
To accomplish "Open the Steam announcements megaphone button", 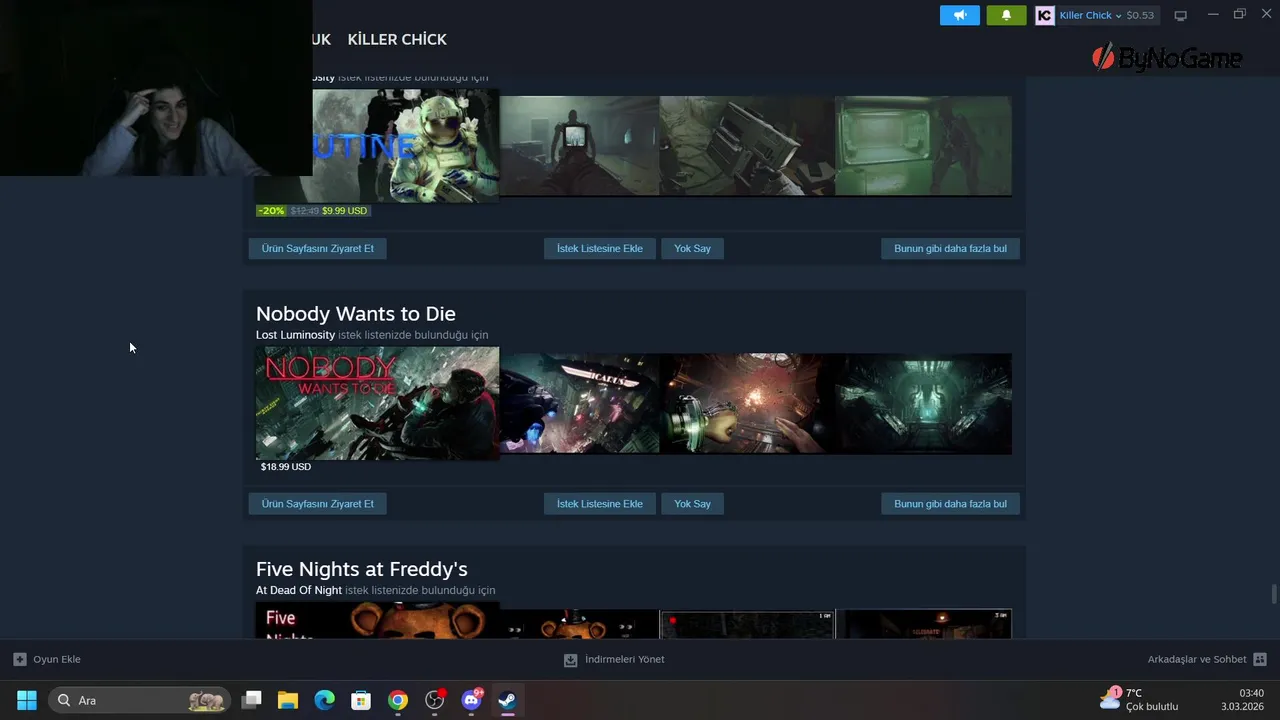I will 960,15.
